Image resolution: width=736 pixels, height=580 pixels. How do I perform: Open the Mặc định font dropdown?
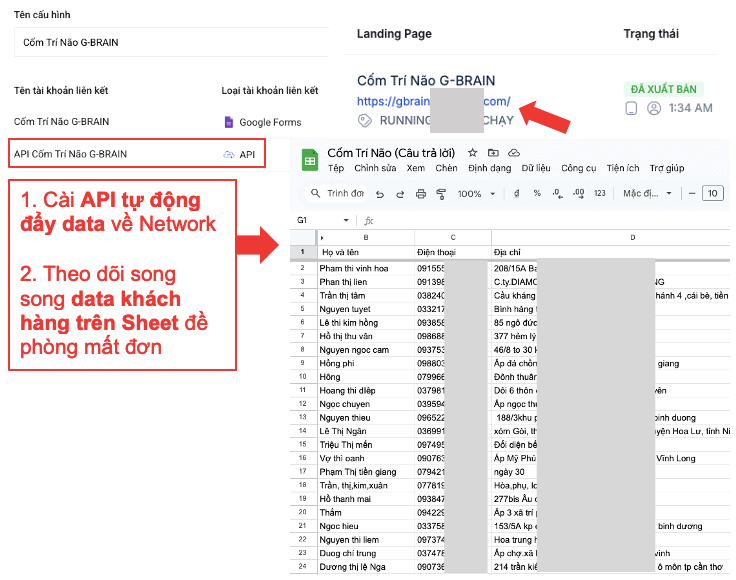click(x=647, y=193)
